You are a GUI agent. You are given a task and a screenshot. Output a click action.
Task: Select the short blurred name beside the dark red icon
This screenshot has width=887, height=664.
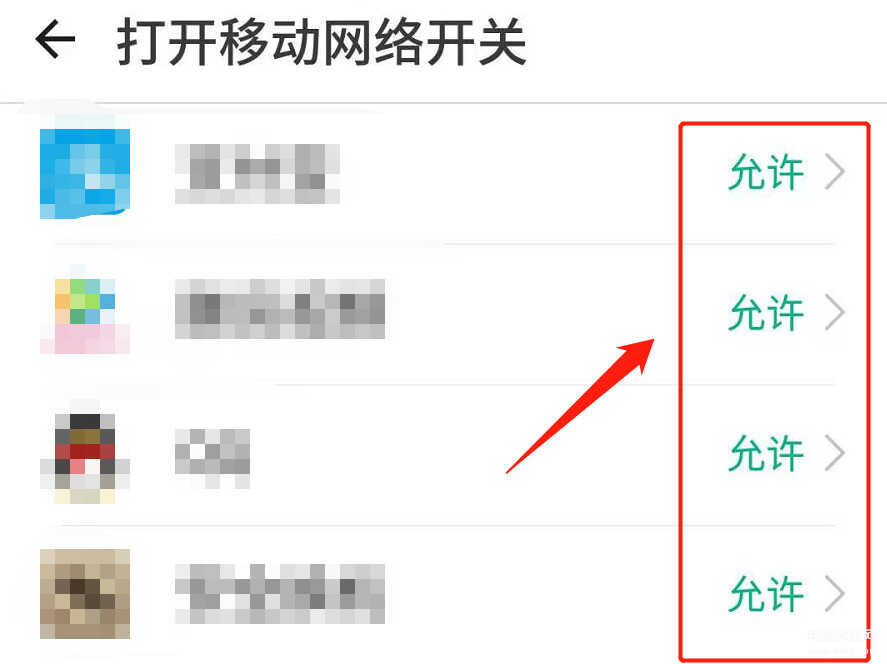pyautogui.click(x=213, y=458)
